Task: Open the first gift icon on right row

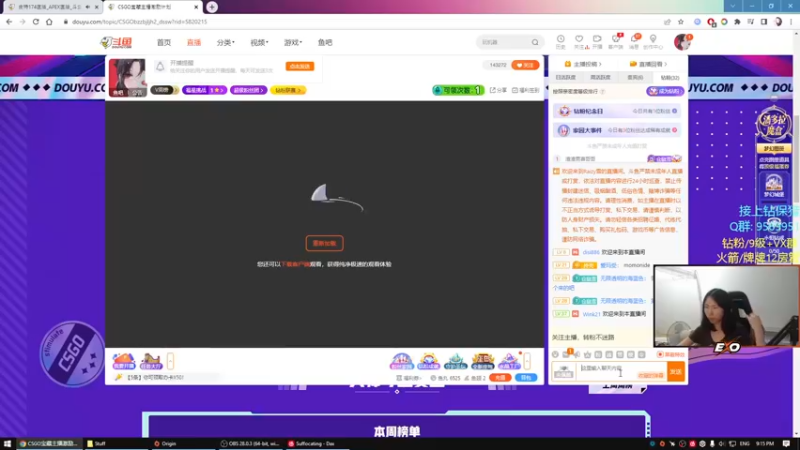Action: [401, 361]
